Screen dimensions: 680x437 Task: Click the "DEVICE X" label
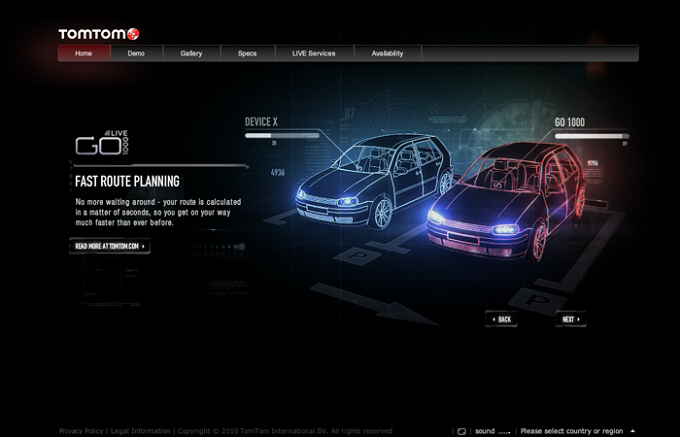(261, 122)
